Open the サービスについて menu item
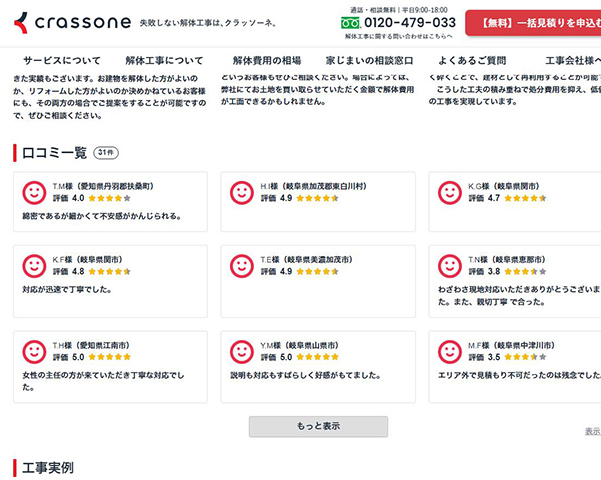 click(62, 61)
